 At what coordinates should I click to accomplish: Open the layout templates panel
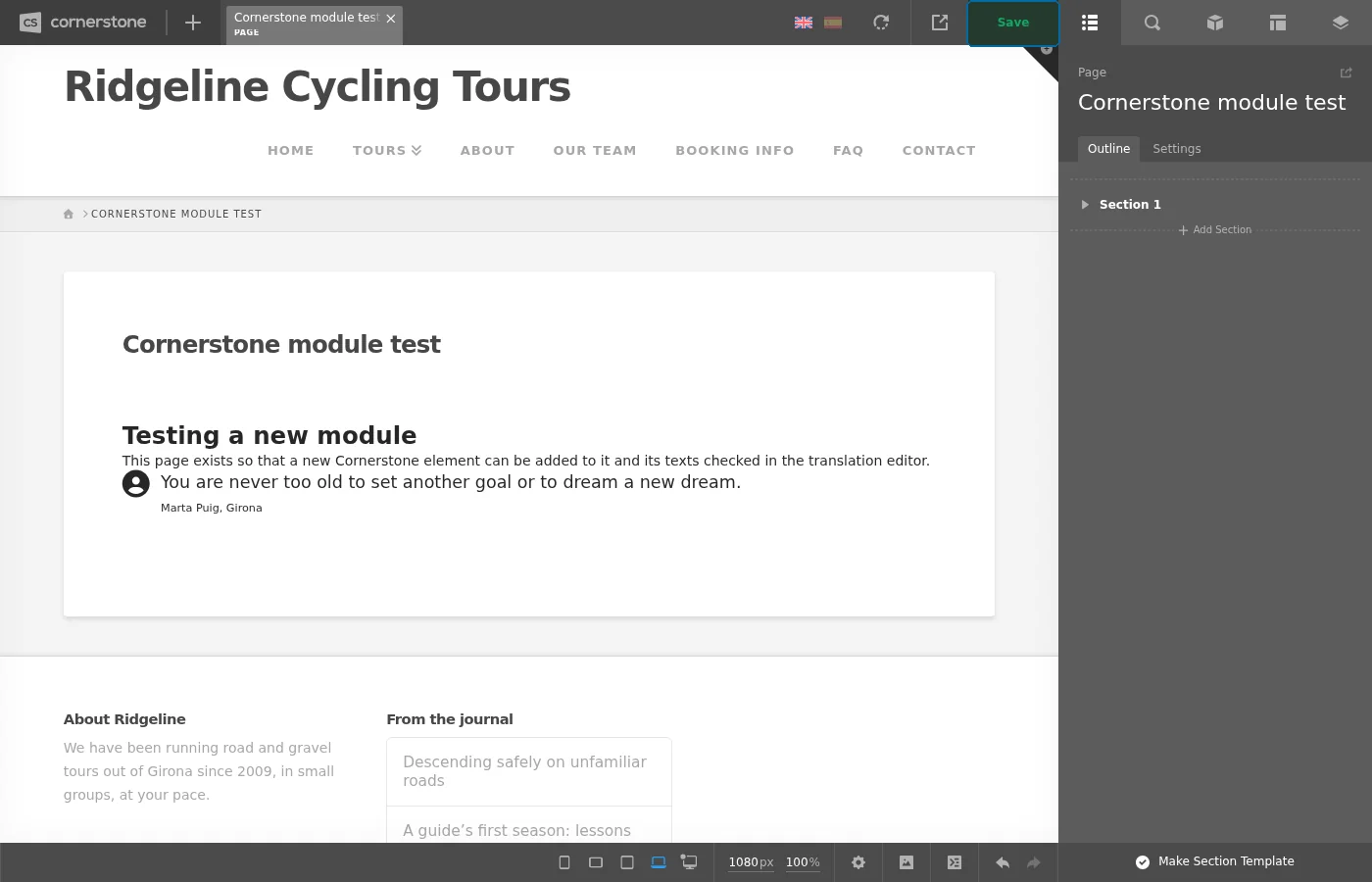[1278, 23]
